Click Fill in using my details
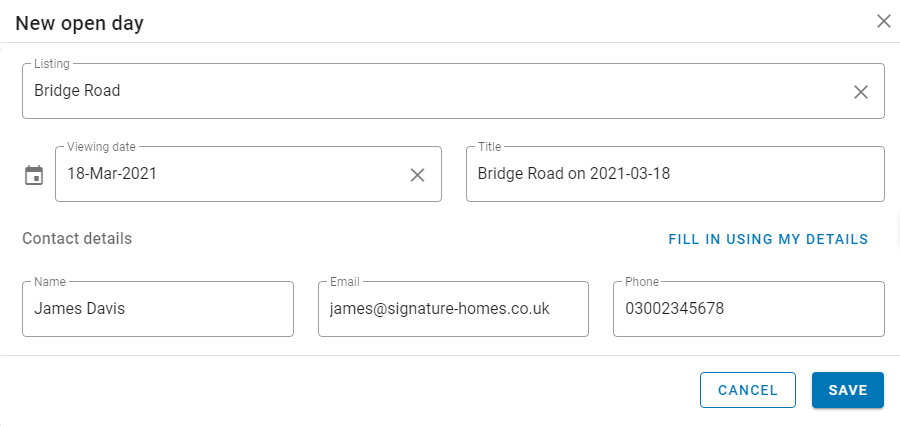This screenshot has width=900, height=426. click(x=768, y=239)
